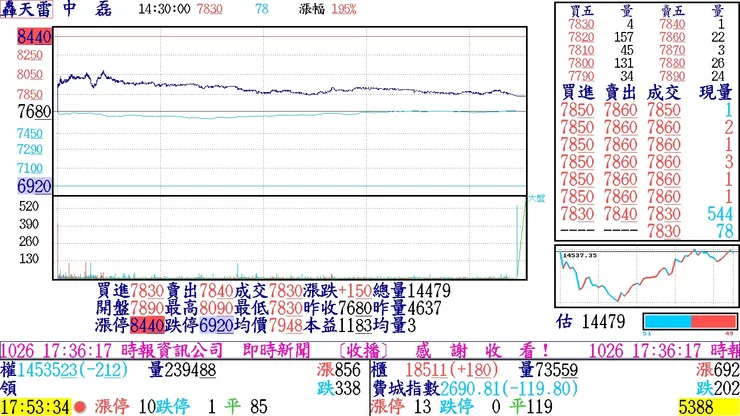Click the 14:30:00 quote time in the header
Viewport: 740px width, 416px height.
click(164, 9)
